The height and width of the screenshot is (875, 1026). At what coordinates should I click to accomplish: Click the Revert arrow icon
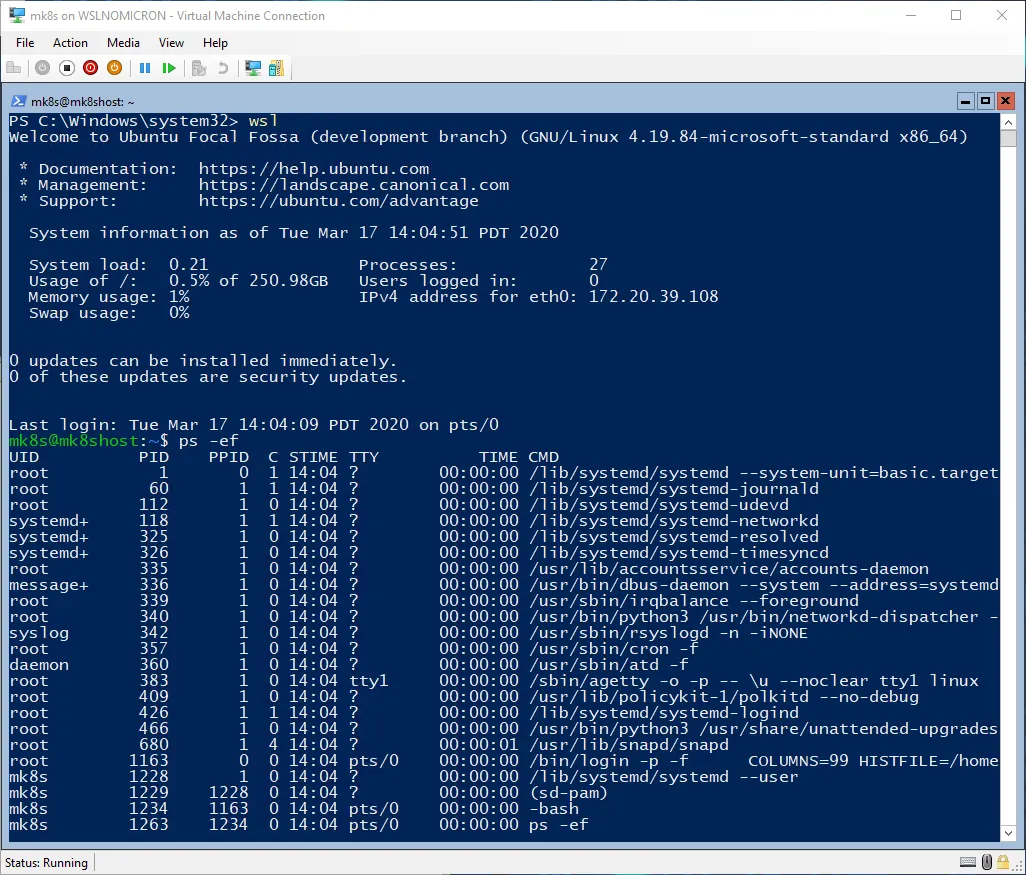pos(222,68)
